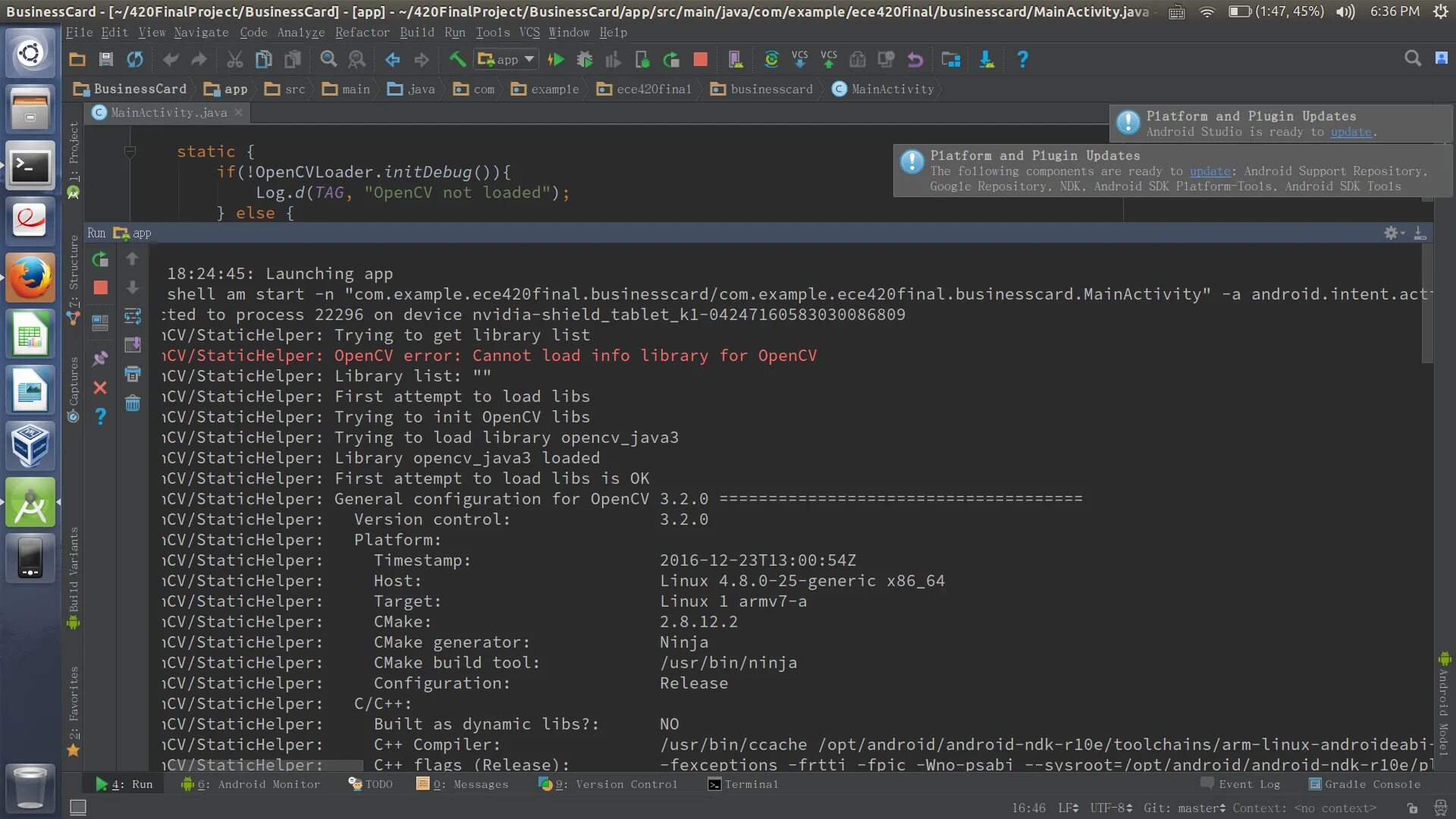The width and height of the screenshot is (1456, 819).
Task: Click the VCS Update Project icon
Action: pos(799,59)
